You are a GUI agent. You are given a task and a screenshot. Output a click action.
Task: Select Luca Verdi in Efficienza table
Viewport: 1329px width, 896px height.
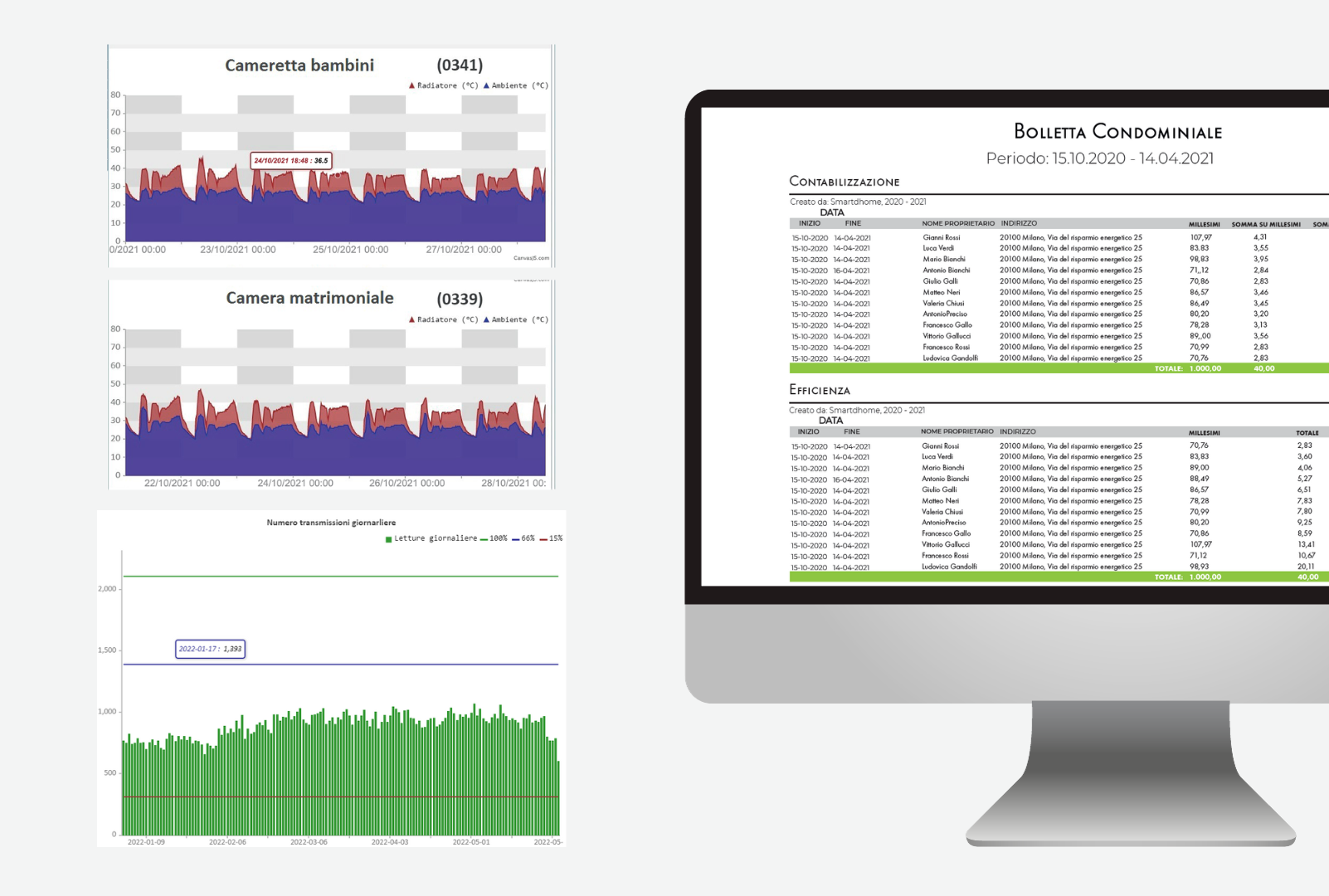click(937, 456)
